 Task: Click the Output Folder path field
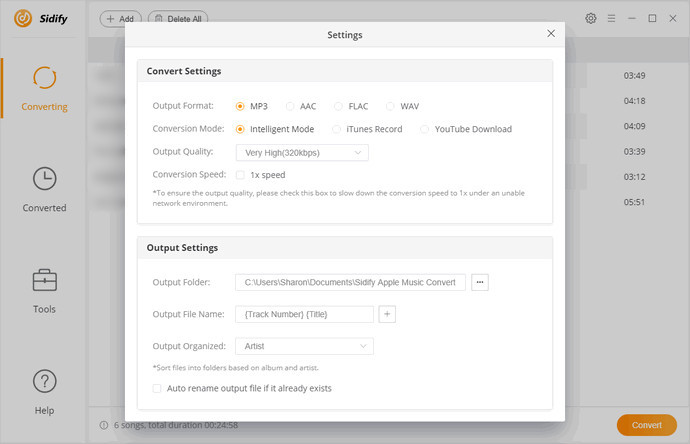click(350, 282)
